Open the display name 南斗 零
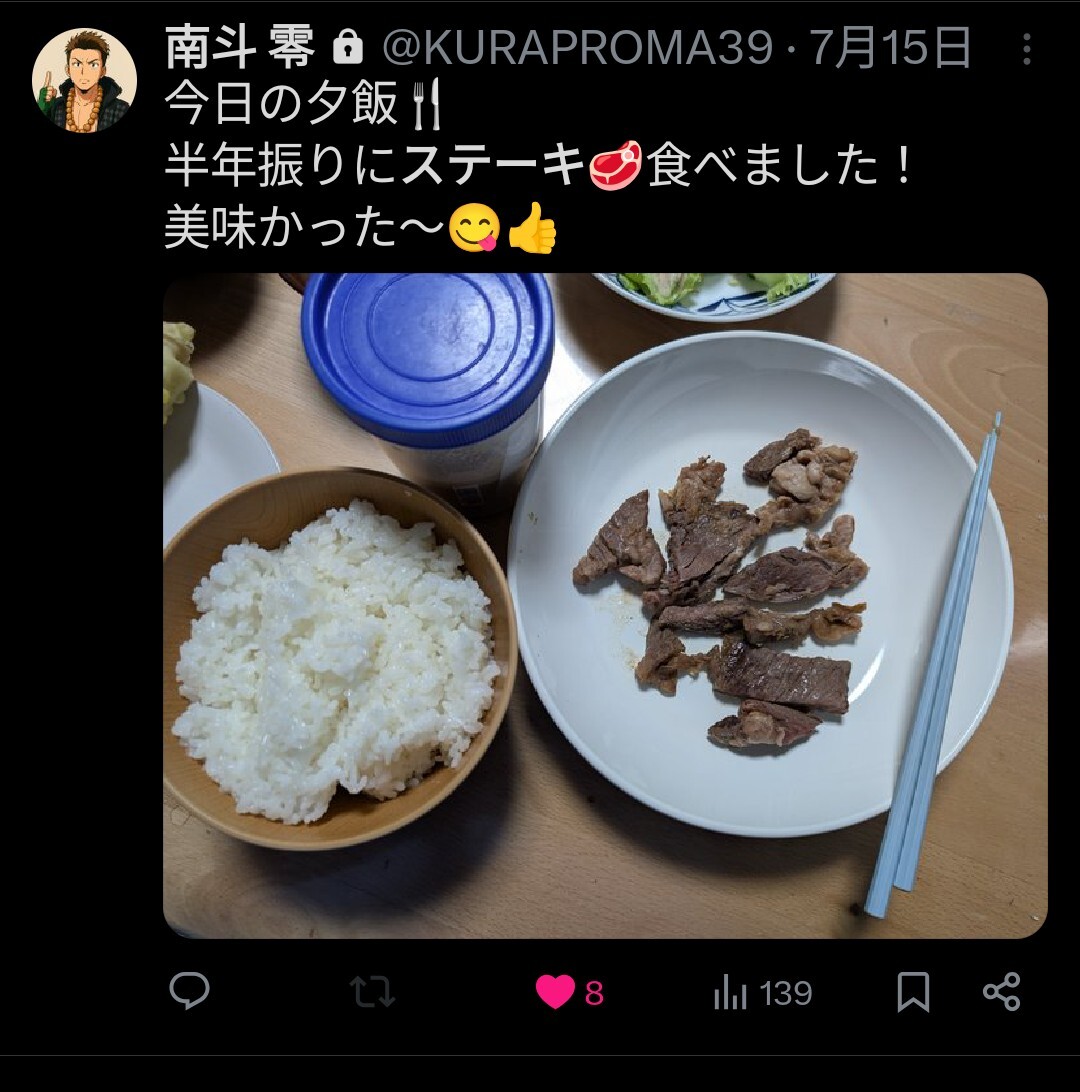 tap(240, 48)
